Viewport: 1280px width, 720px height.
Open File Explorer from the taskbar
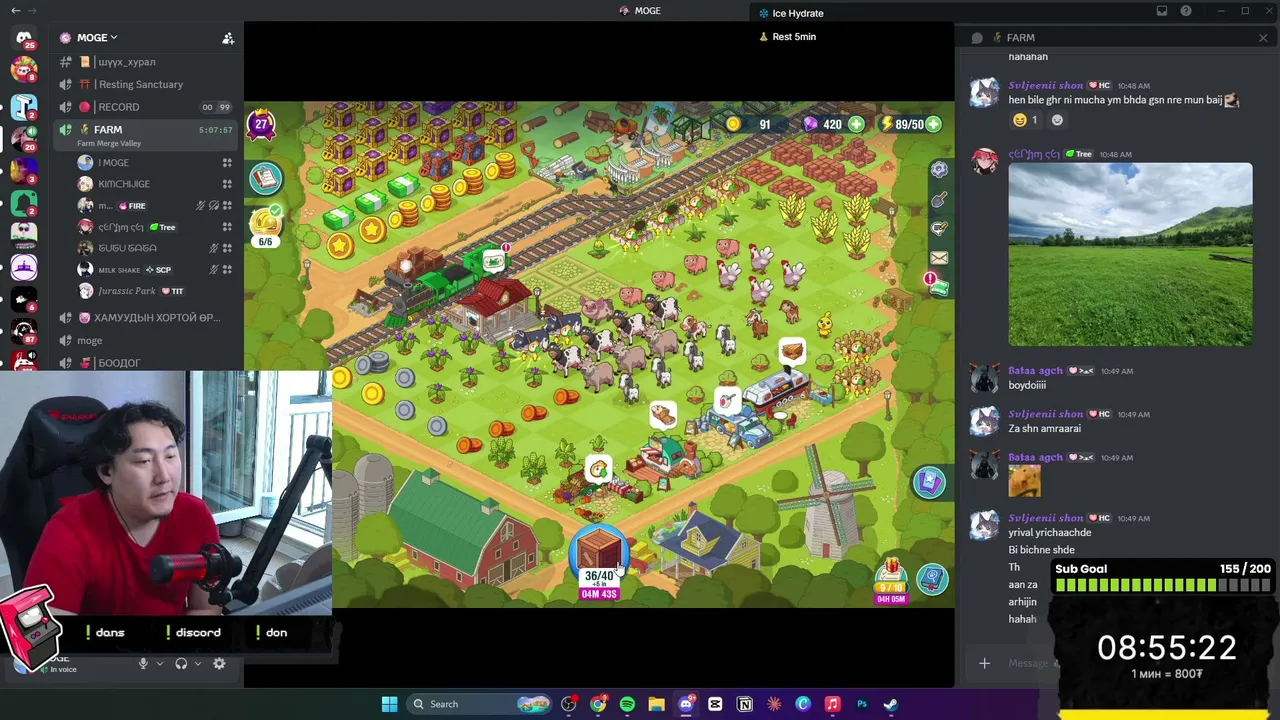coord(656,704)
